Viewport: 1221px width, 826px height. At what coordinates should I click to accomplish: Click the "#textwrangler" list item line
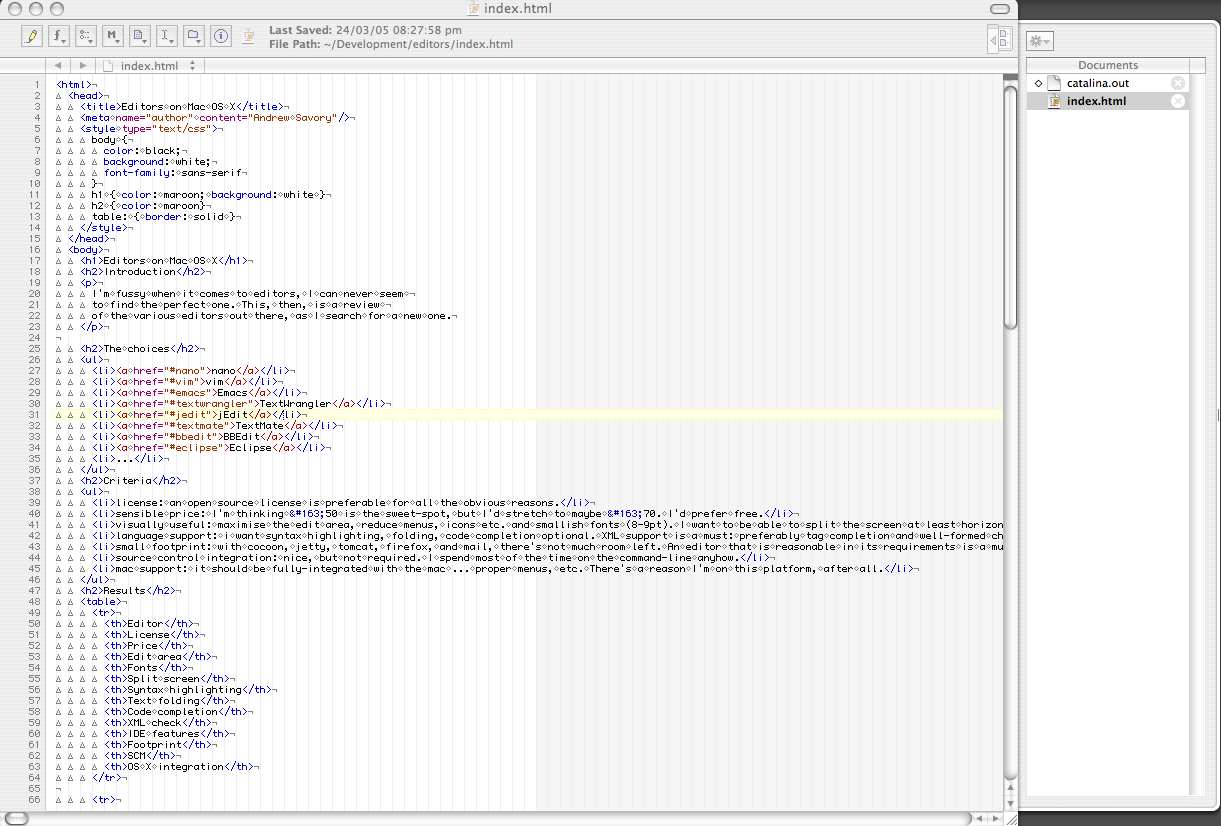(239, 403)
